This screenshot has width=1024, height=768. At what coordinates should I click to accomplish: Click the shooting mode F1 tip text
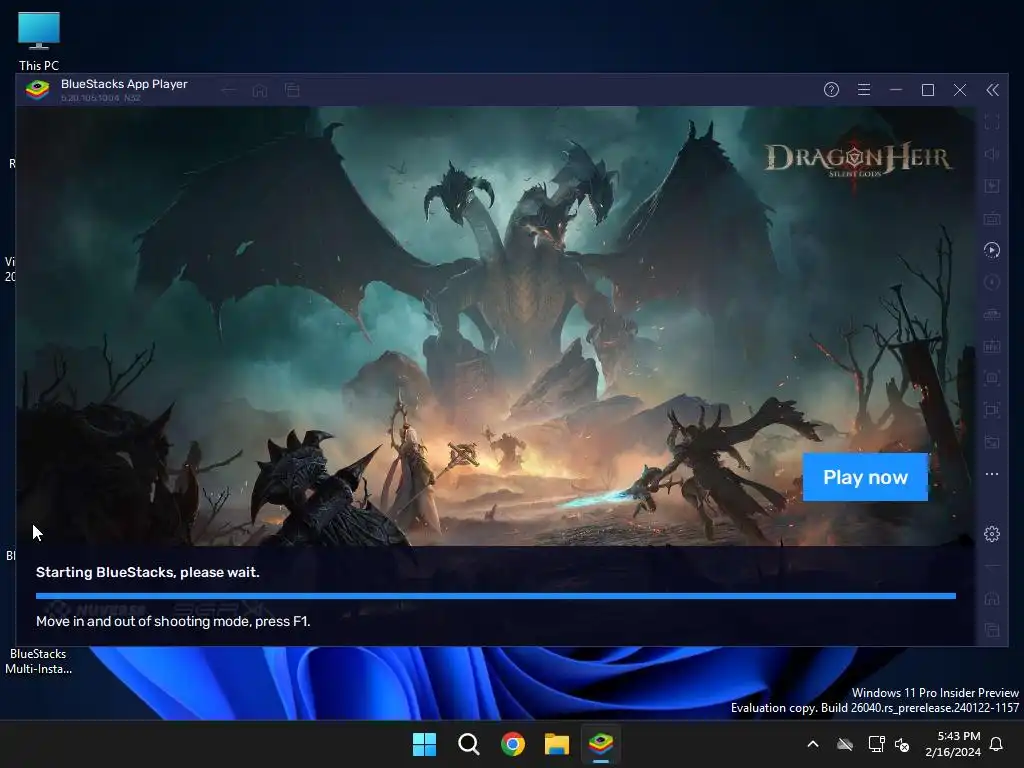click(173, 621)
